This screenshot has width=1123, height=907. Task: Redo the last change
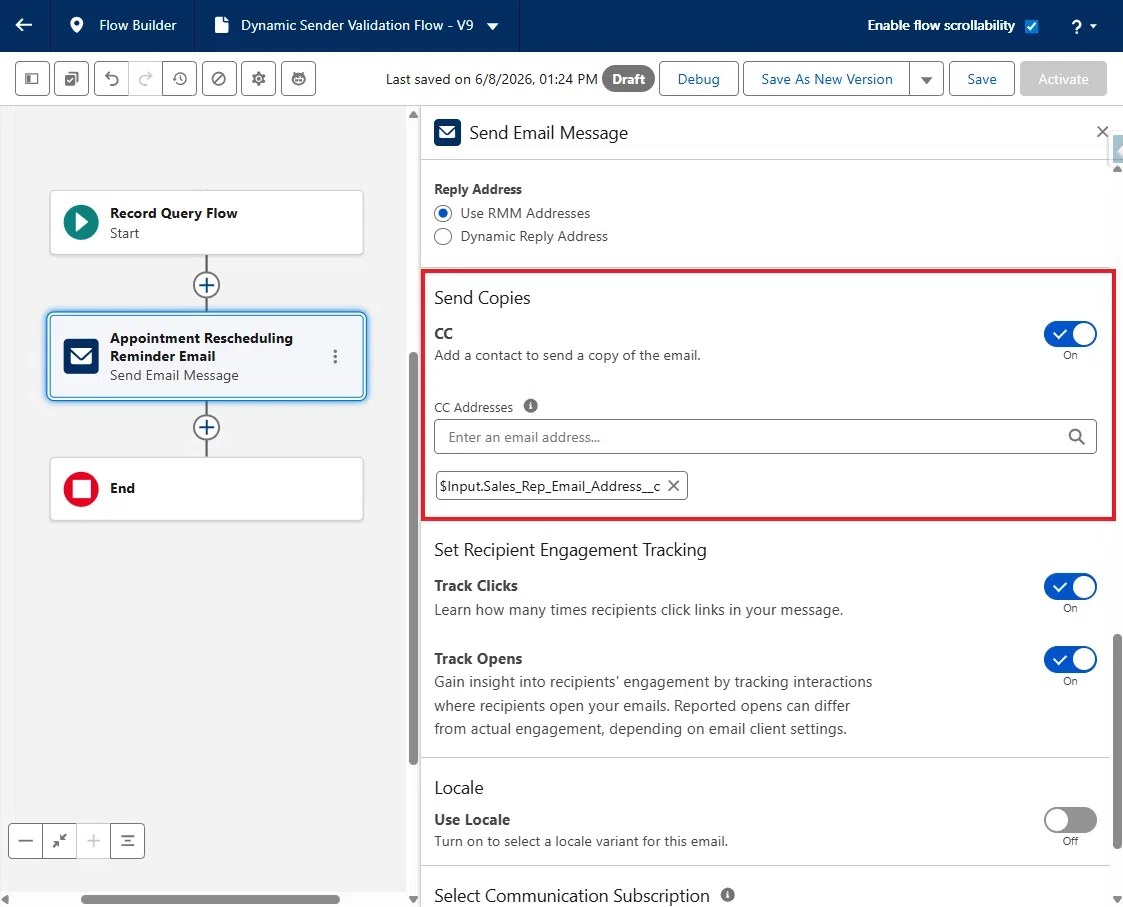pyautogui.click(x=145, y=79)
